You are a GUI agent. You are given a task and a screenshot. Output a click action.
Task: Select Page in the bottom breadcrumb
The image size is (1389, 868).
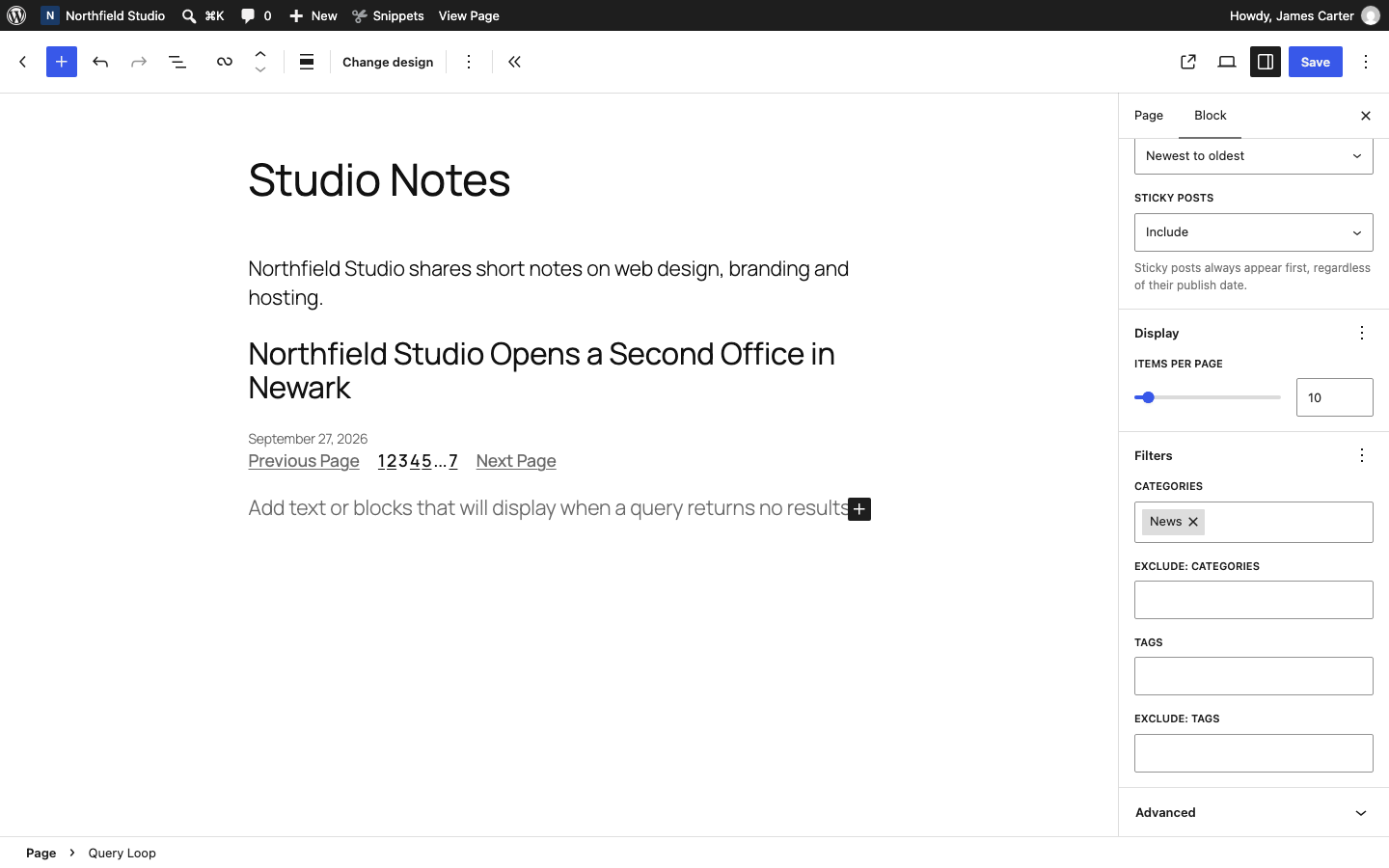point(41,853)
